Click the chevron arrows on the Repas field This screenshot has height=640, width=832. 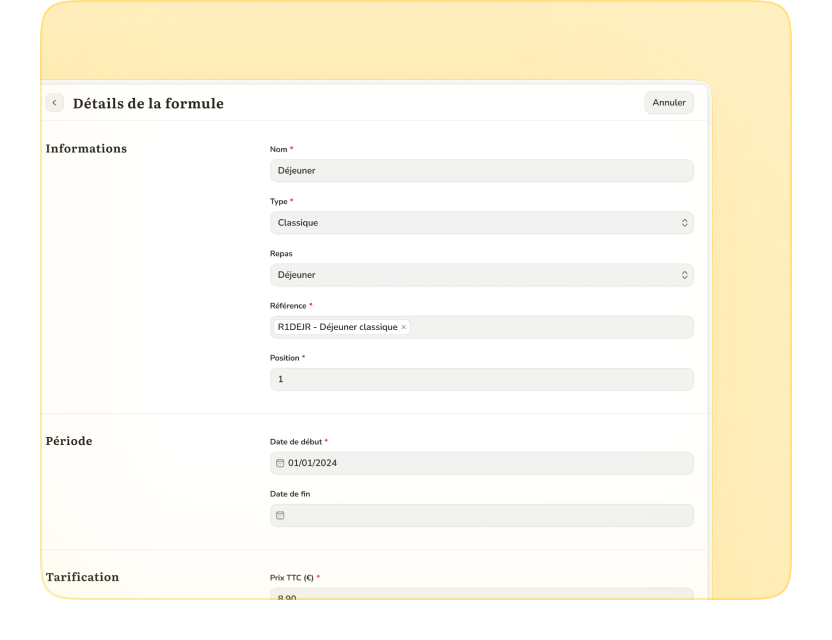click(684, 275)
